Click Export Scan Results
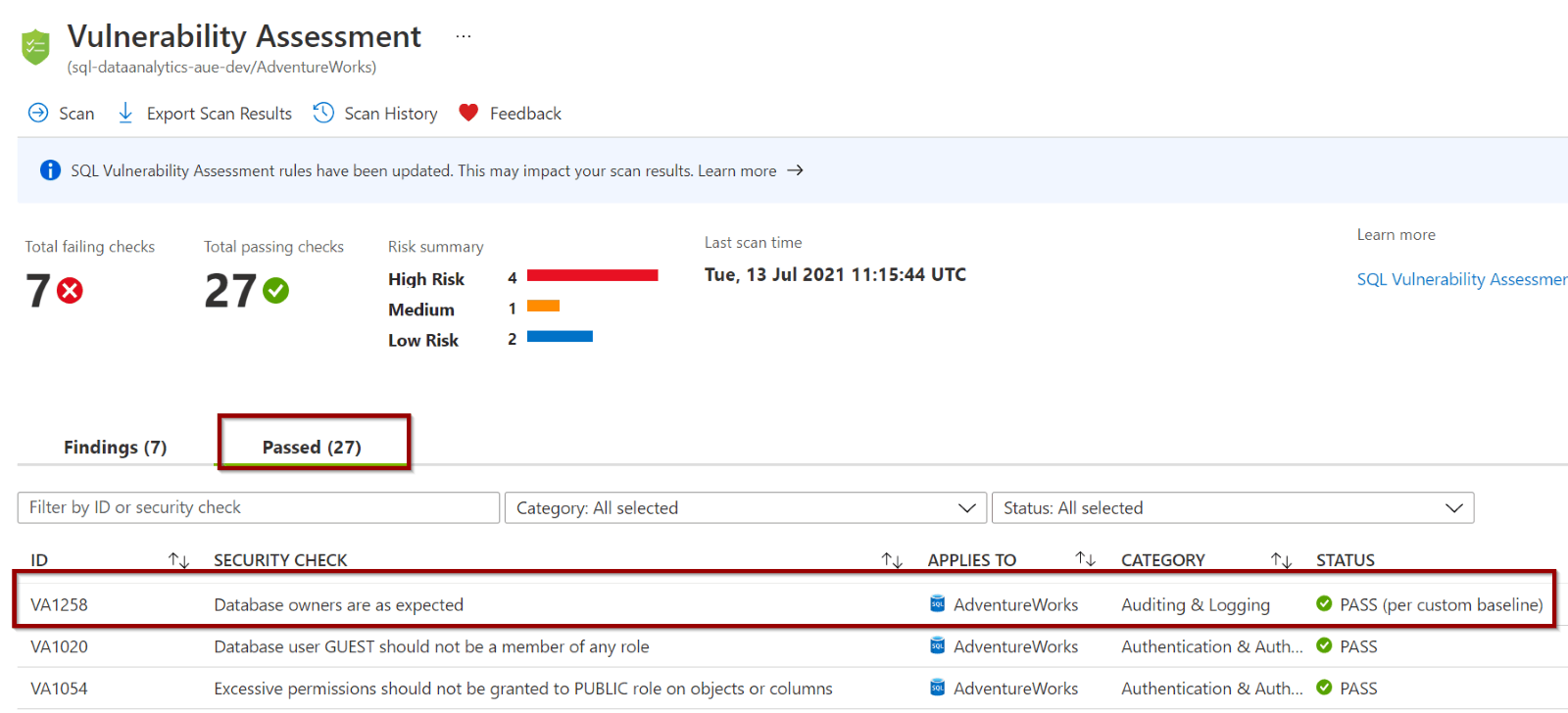The width and height of the screenshot is (1568, 713). click(205, 114)
